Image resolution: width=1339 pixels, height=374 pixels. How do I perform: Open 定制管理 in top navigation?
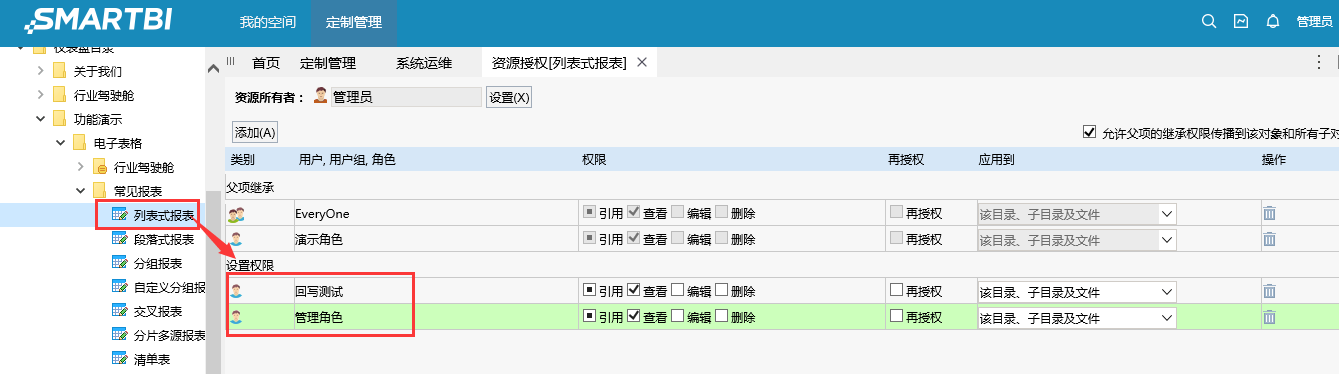click(354, 21)
